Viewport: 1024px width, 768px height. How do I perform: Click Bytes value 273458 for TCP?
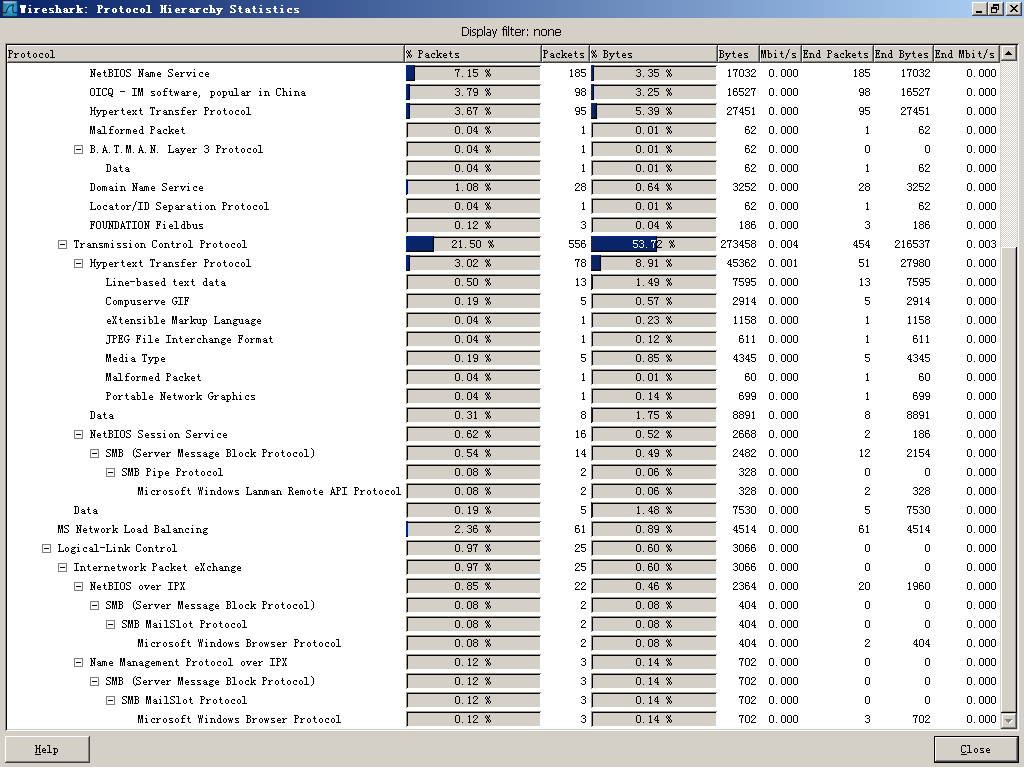[x=738, y=244]
